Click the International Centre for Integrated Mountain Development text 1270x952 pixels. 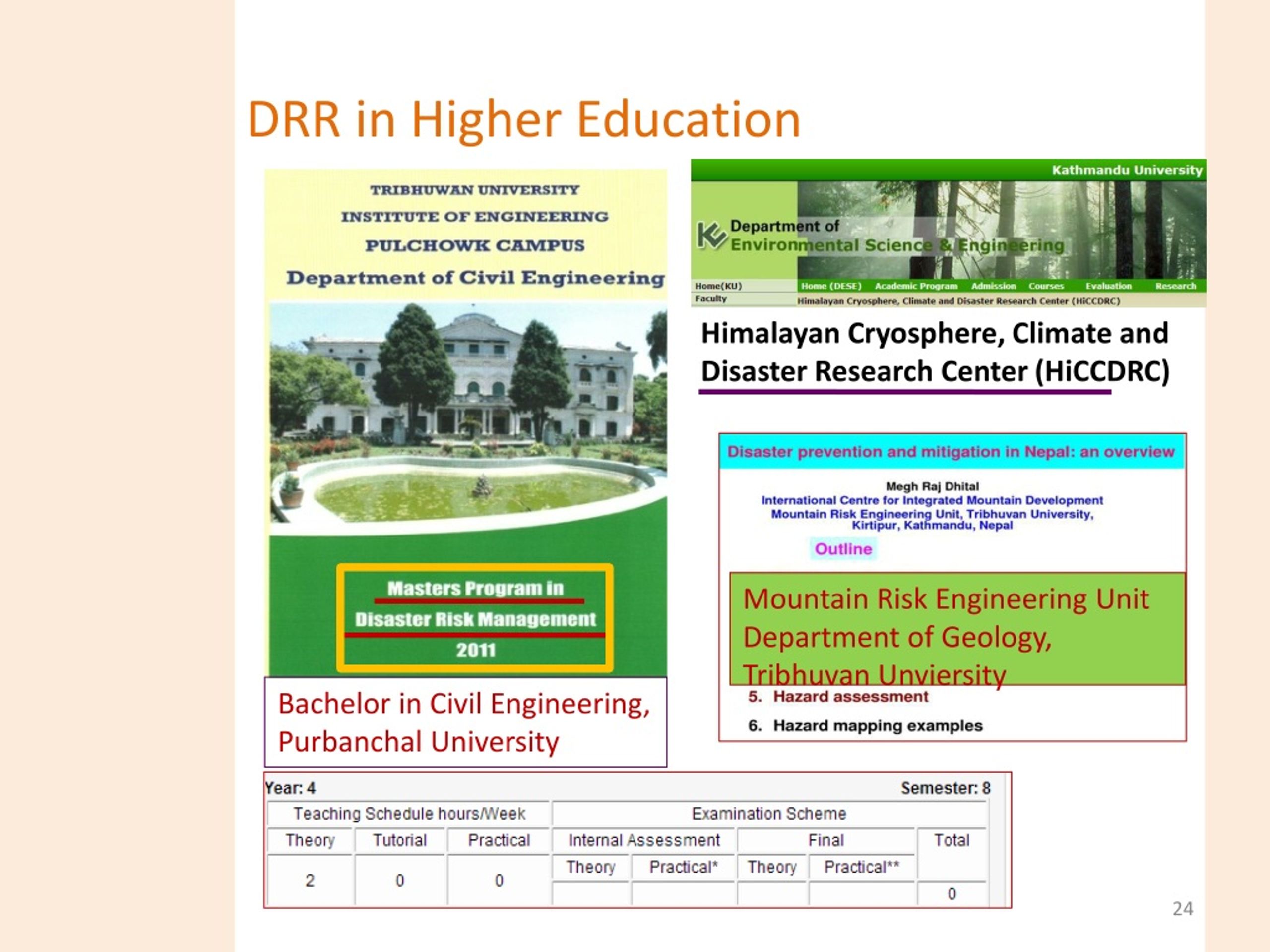click(x=932, y=500)
